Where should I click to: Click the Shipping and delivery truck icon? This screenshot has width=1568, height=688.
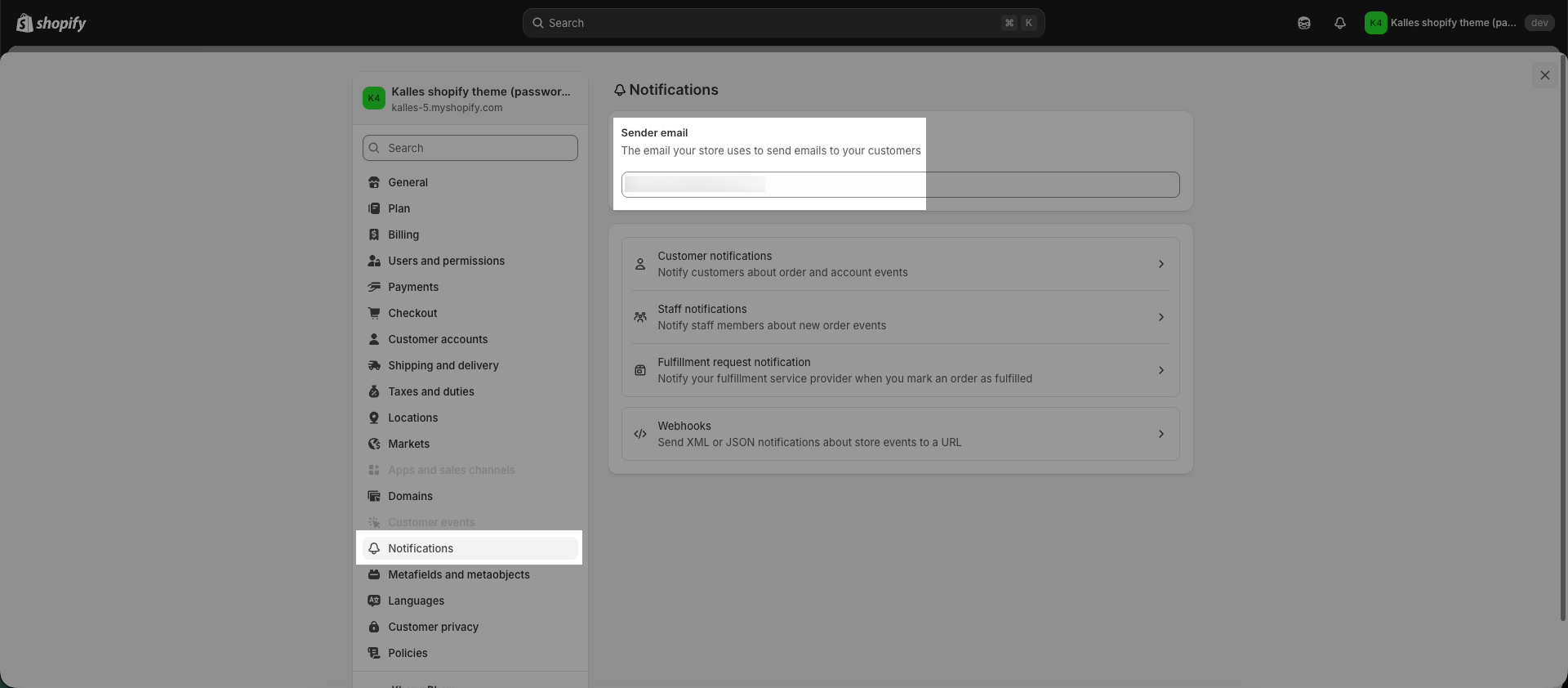coord(374,365)
